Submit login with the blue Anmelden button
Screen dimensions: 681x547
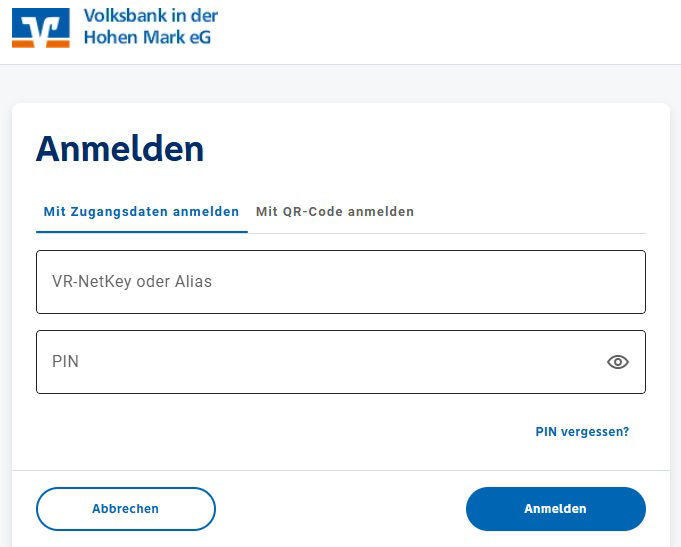point(555,509)
